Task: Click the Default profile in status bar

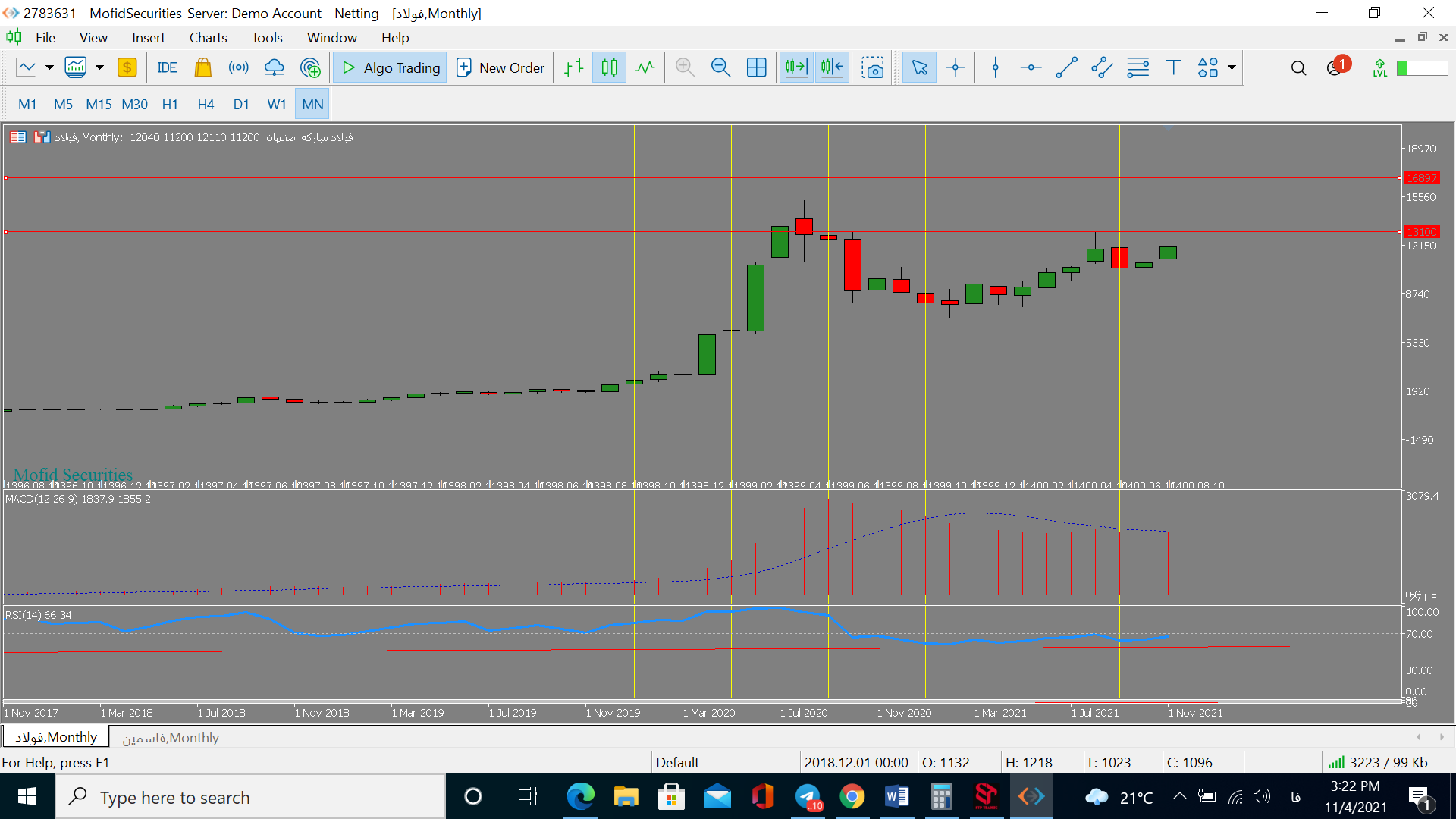Action: 677,763
